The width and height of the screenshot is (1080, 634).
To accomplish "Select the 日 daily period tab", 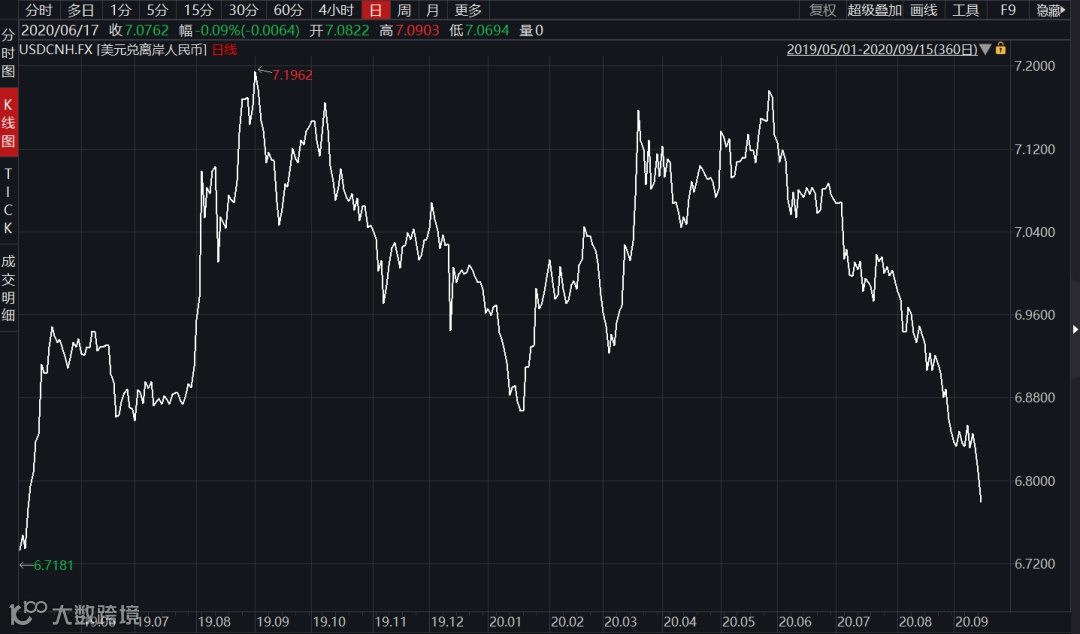I will tap(375, 10).
